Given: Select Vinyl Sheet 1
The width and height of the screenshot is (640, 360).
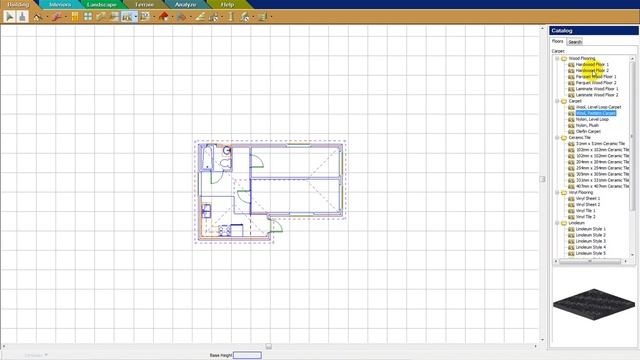Looking at the screenshot, I should pyautogui.click(x=588, y=198).
